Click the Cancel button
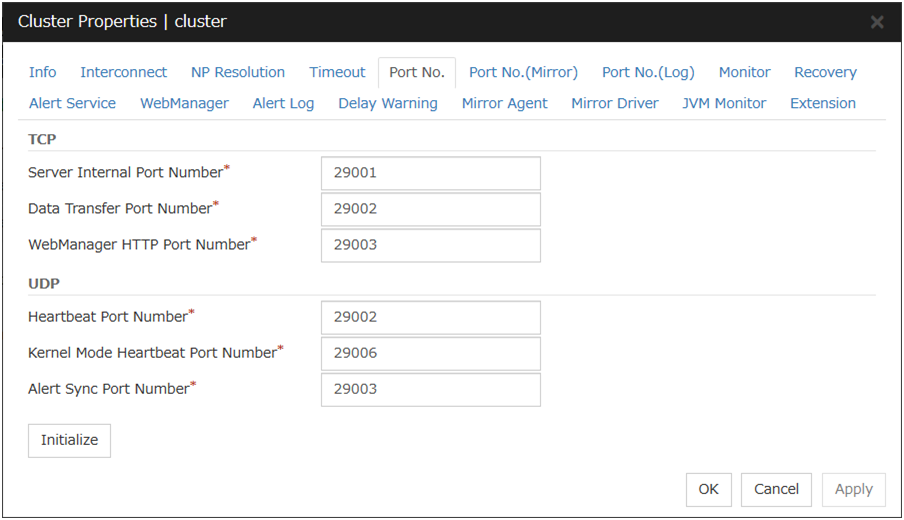 [x=776, y=489]
